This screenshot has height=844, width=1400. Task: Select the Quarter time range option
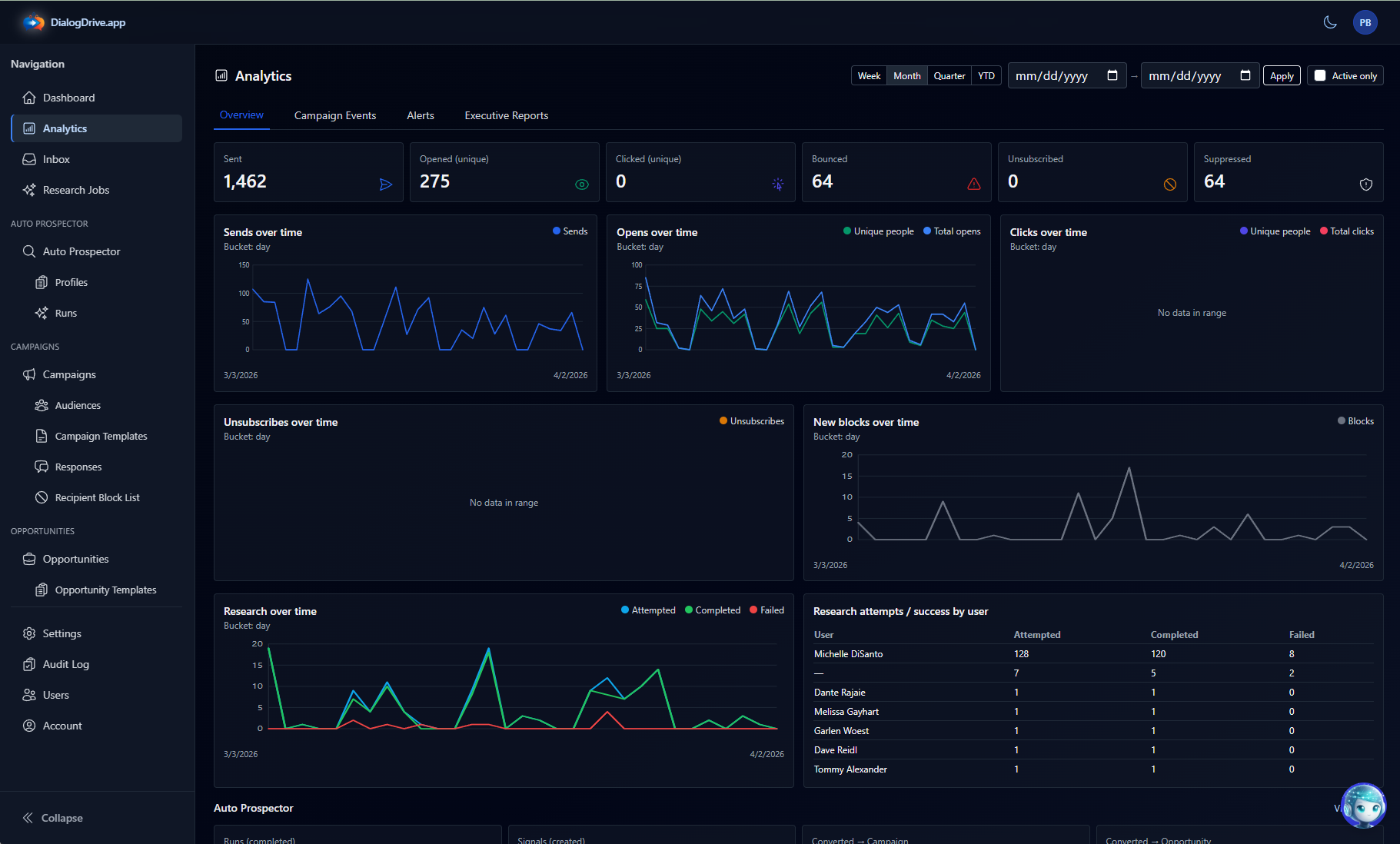pyautogui.click(x=949, y=75)
